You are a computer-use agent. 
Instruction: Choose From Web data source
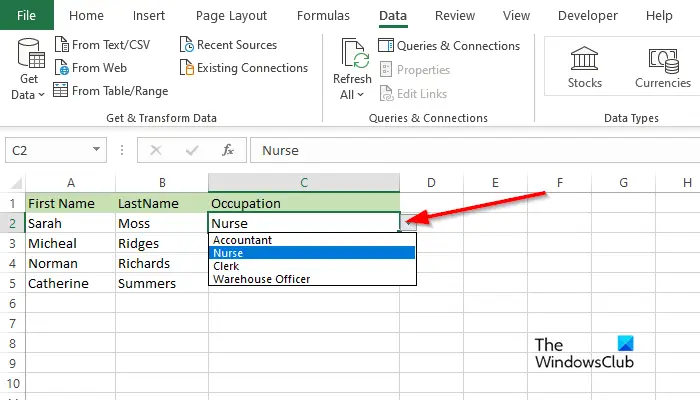[x=91, y=68]
